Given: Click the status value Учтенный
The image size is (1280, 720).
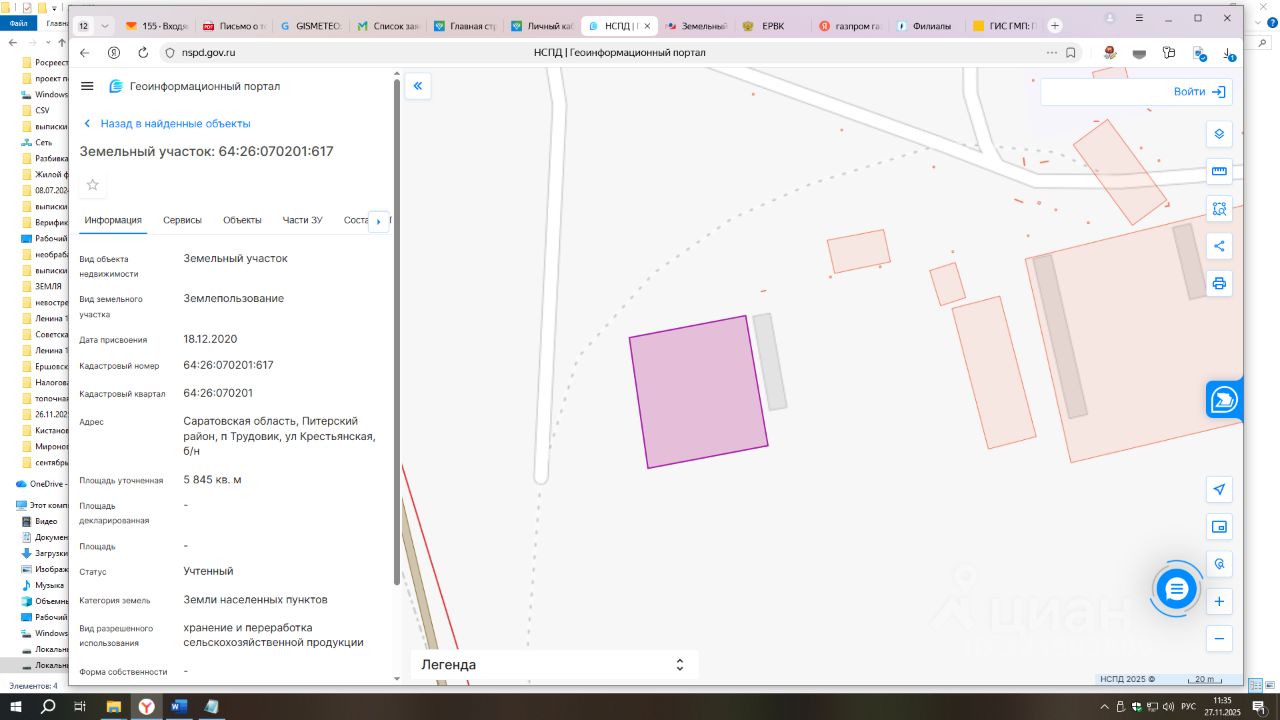Looking at the screenshot, I should 208,571.
